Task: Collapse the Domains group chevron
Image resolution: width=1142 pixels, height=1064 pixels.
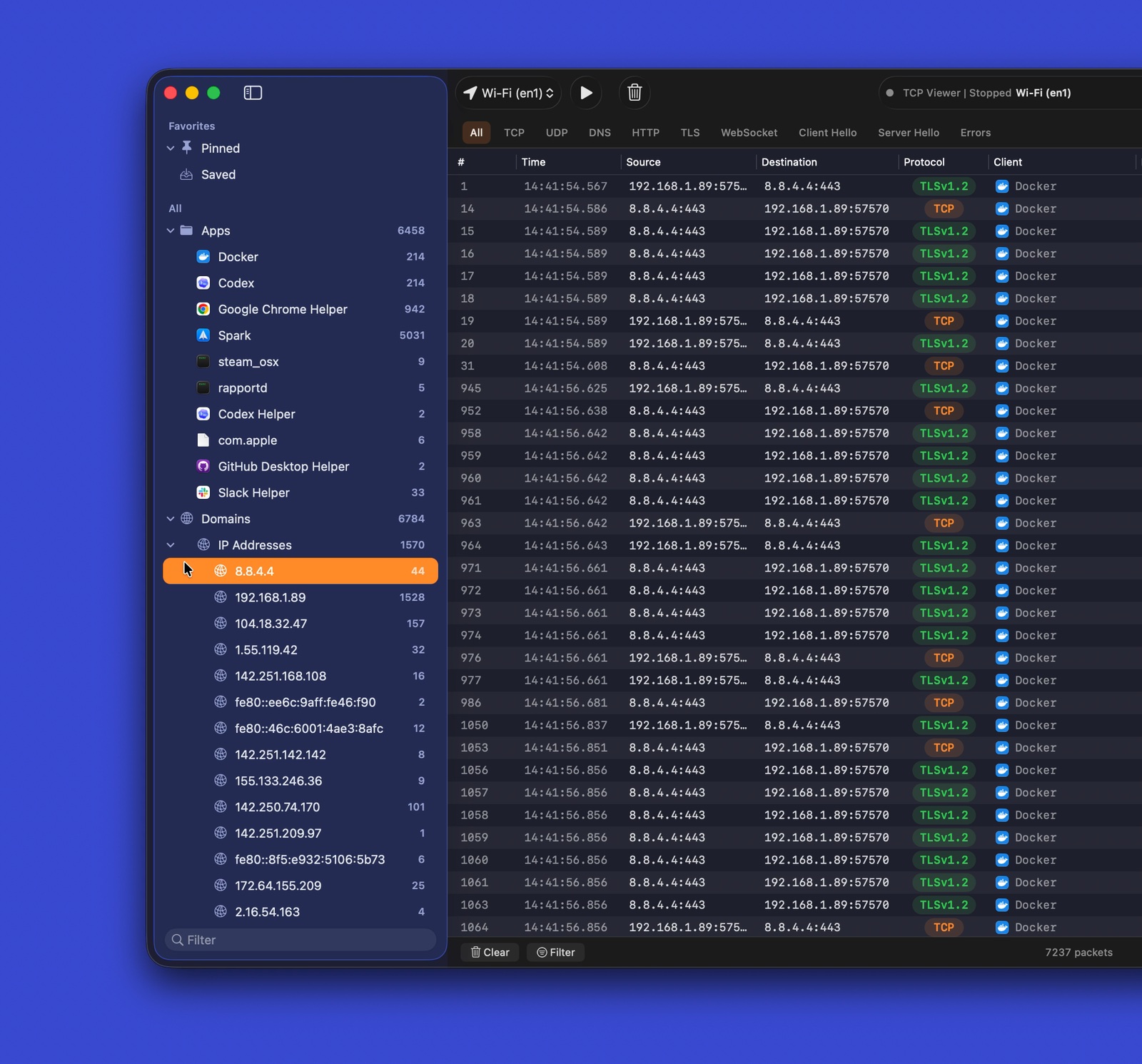Action: click(x=171, y=519)
